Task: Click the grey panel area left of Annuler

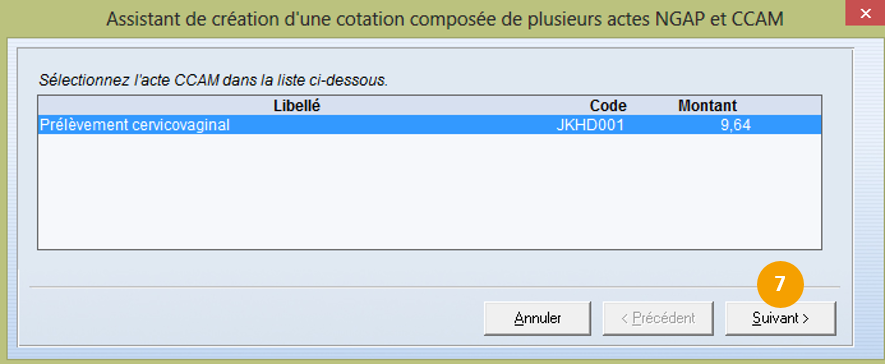Action: (254, 318)
